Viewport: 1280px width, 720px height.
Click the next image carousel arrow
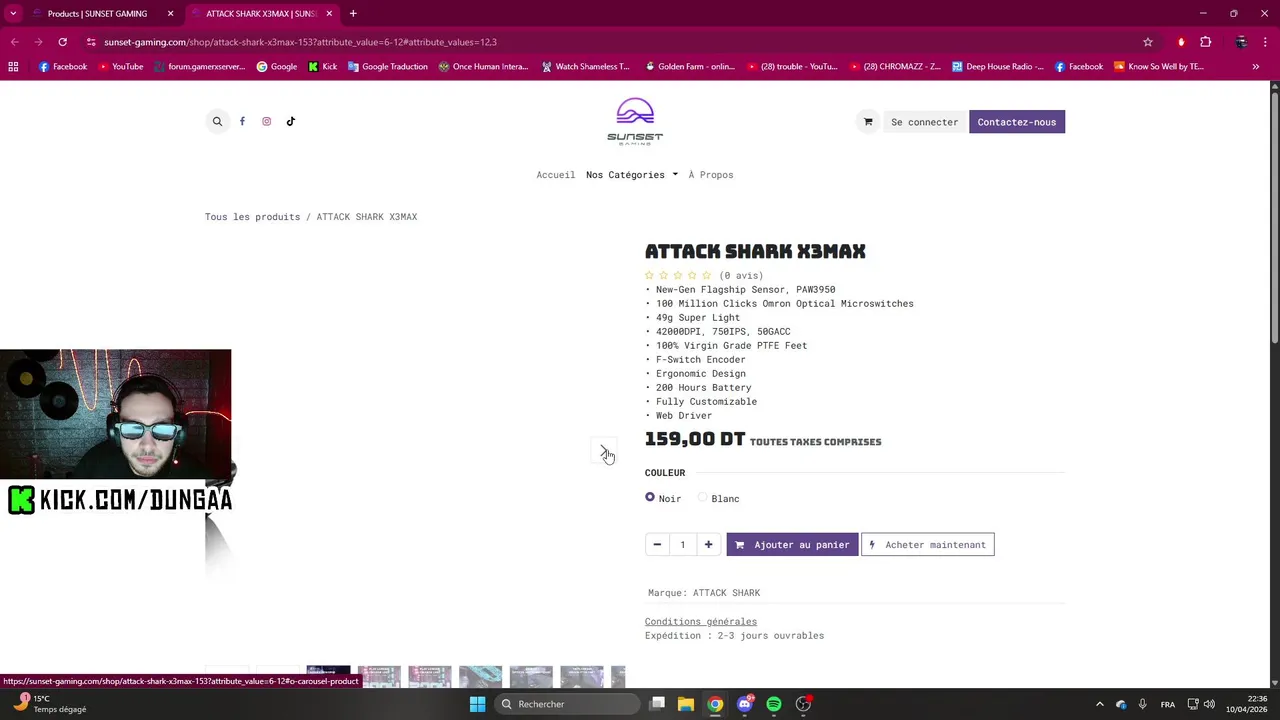point(604,452)
